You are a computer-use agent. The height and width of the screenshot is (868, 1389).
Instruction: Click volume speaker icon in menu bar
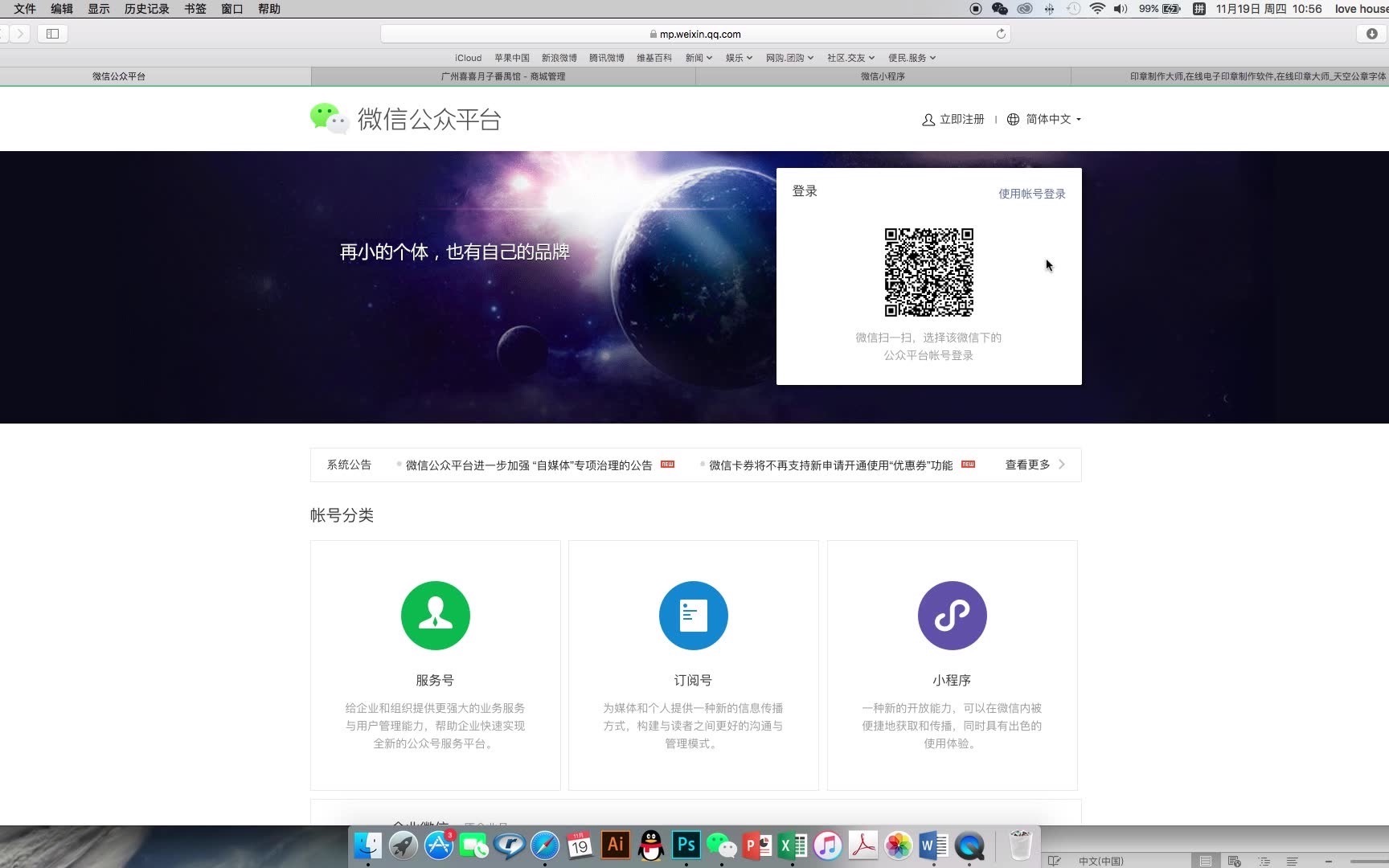[1121, 9]
